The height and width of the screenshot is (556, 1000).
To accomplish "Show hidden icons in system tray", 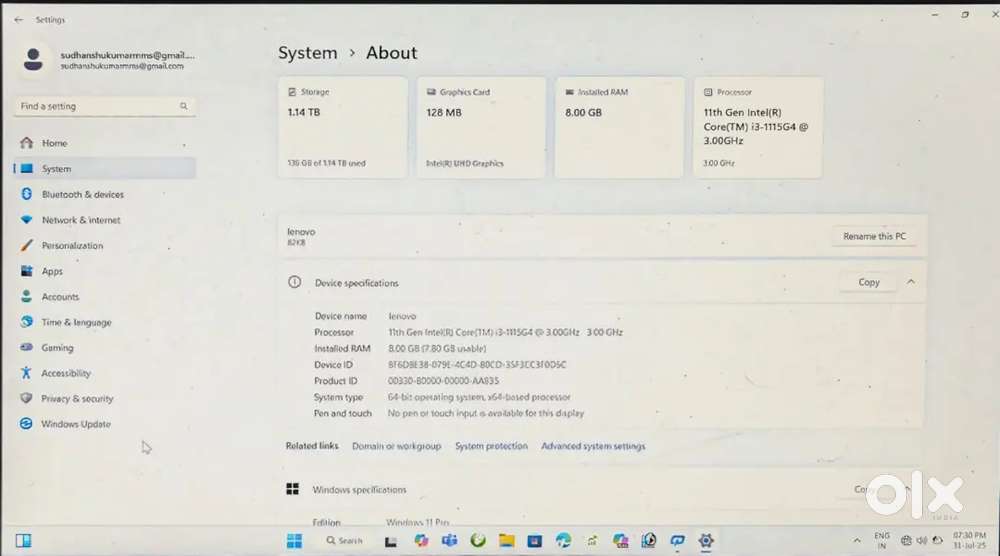I will 857,541.
